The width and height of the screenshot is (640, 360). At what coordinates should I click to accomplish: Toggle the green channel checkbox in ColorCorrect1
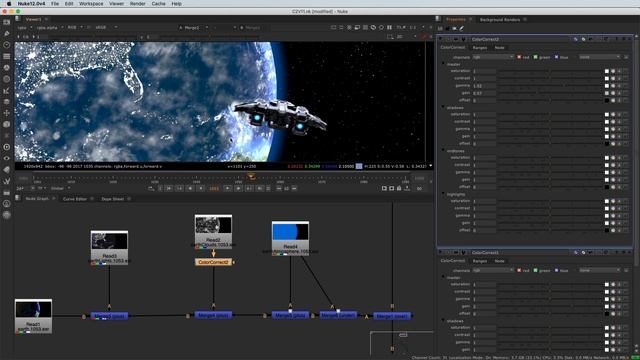click(536, 270)
